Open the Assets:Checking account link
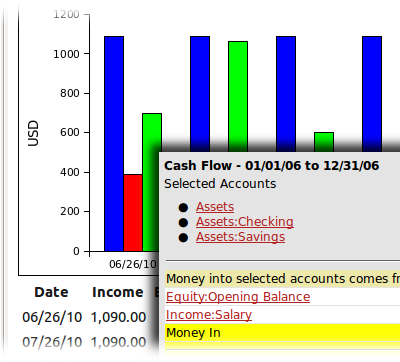Screen dimensions: 400x362 coord(245,222)
